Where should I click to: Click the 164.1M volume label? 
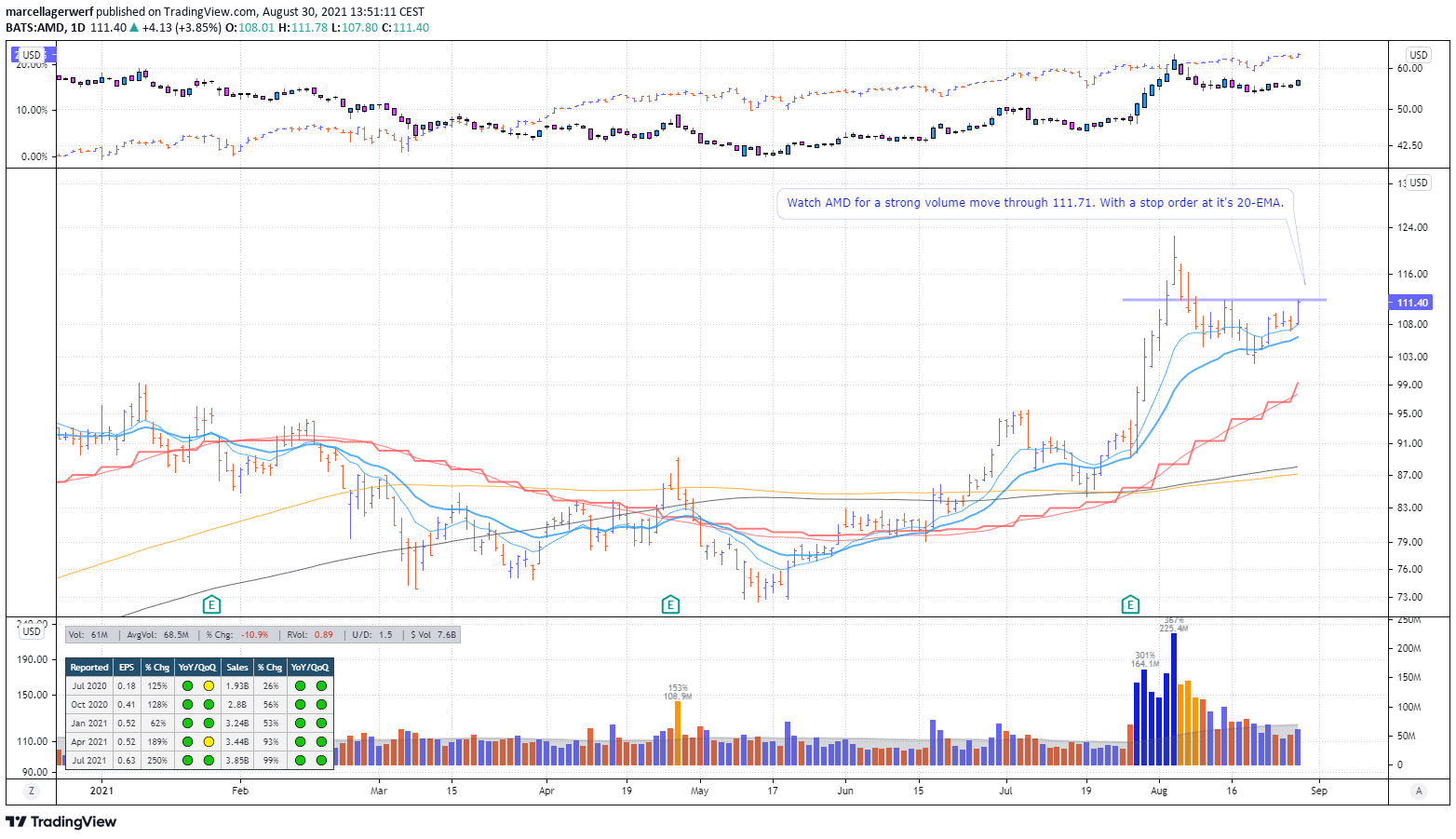(1145, 664)
